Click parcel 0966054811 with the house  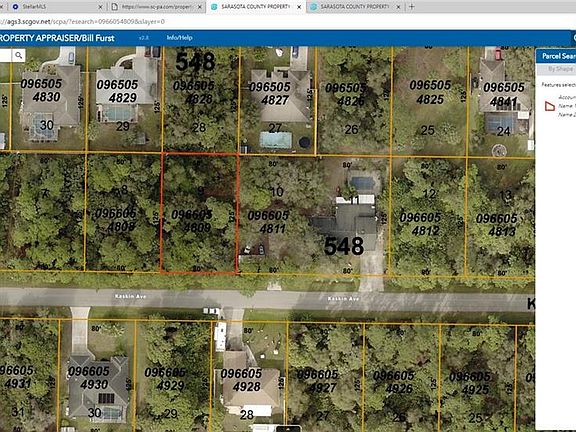pyautogui.click(x=313, y=215)
